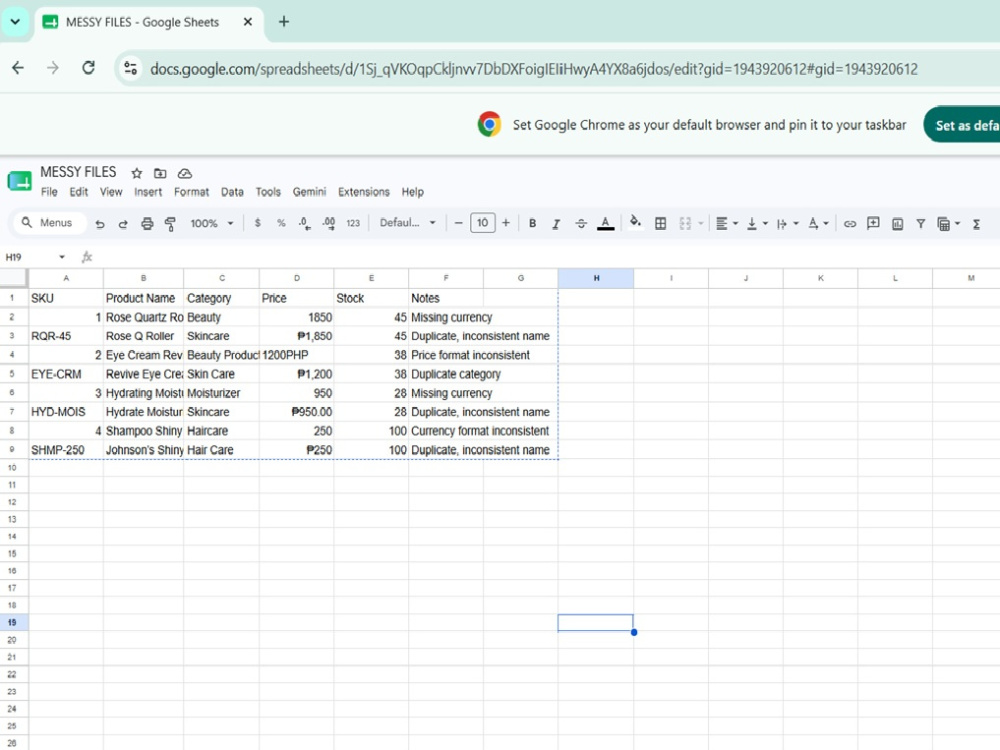Open the table views icon
Screen dimensions: 1000x750
948,224
